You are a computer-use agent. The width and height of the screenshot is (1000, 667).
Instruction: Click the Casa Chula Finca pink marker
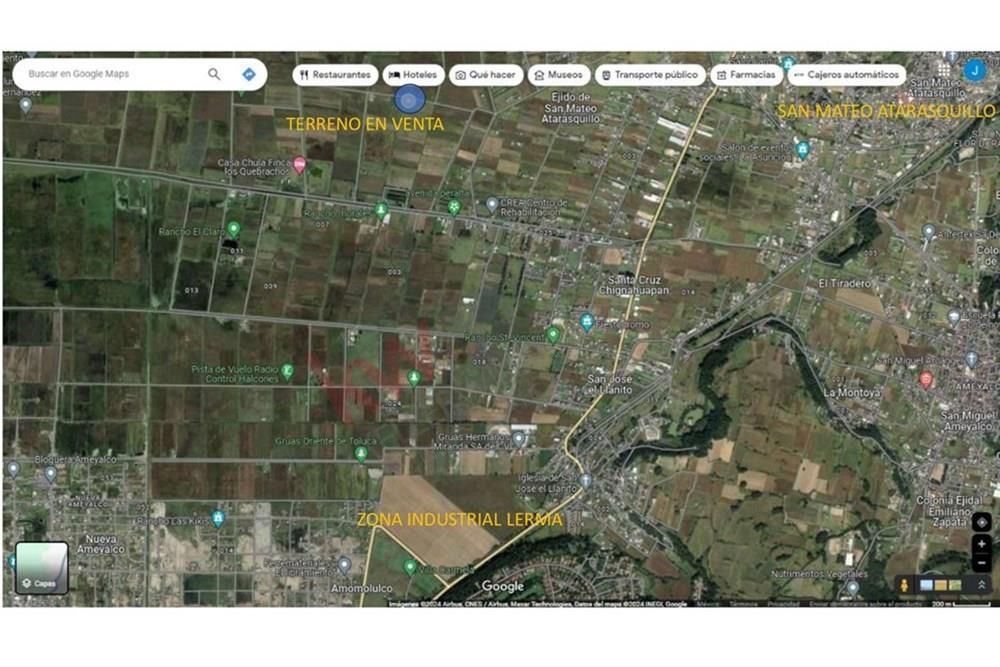tap(299, 165)
